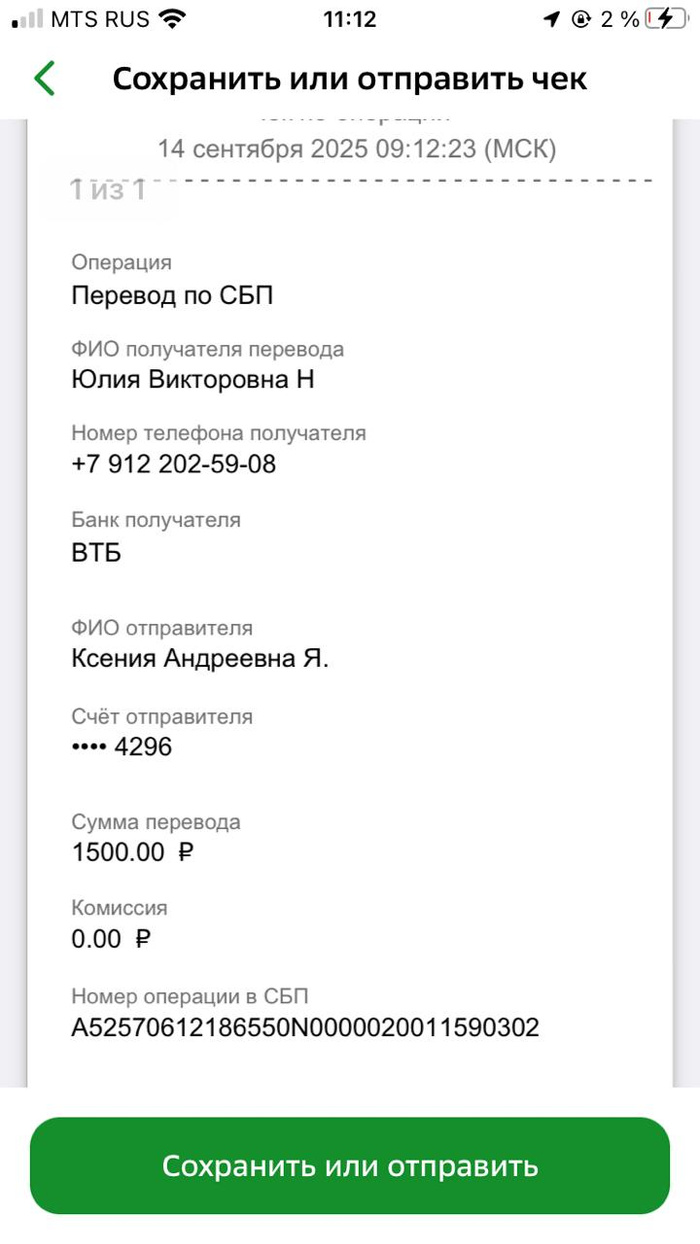Tap the Перевод по СБП operation value

click(172, 296)
